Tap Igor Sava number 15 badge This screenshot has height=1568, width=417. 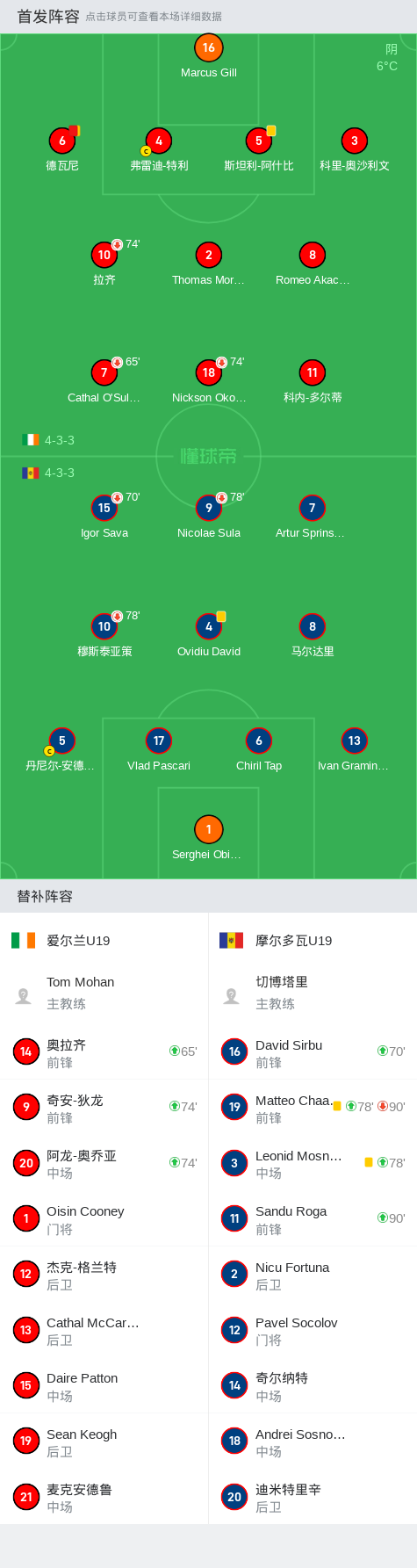tap(104, 508)
